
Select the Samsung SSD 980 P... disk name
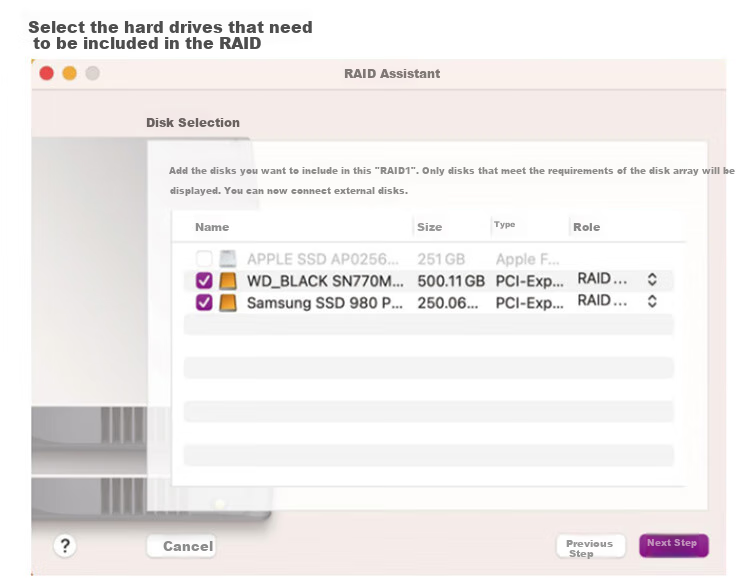325,303
